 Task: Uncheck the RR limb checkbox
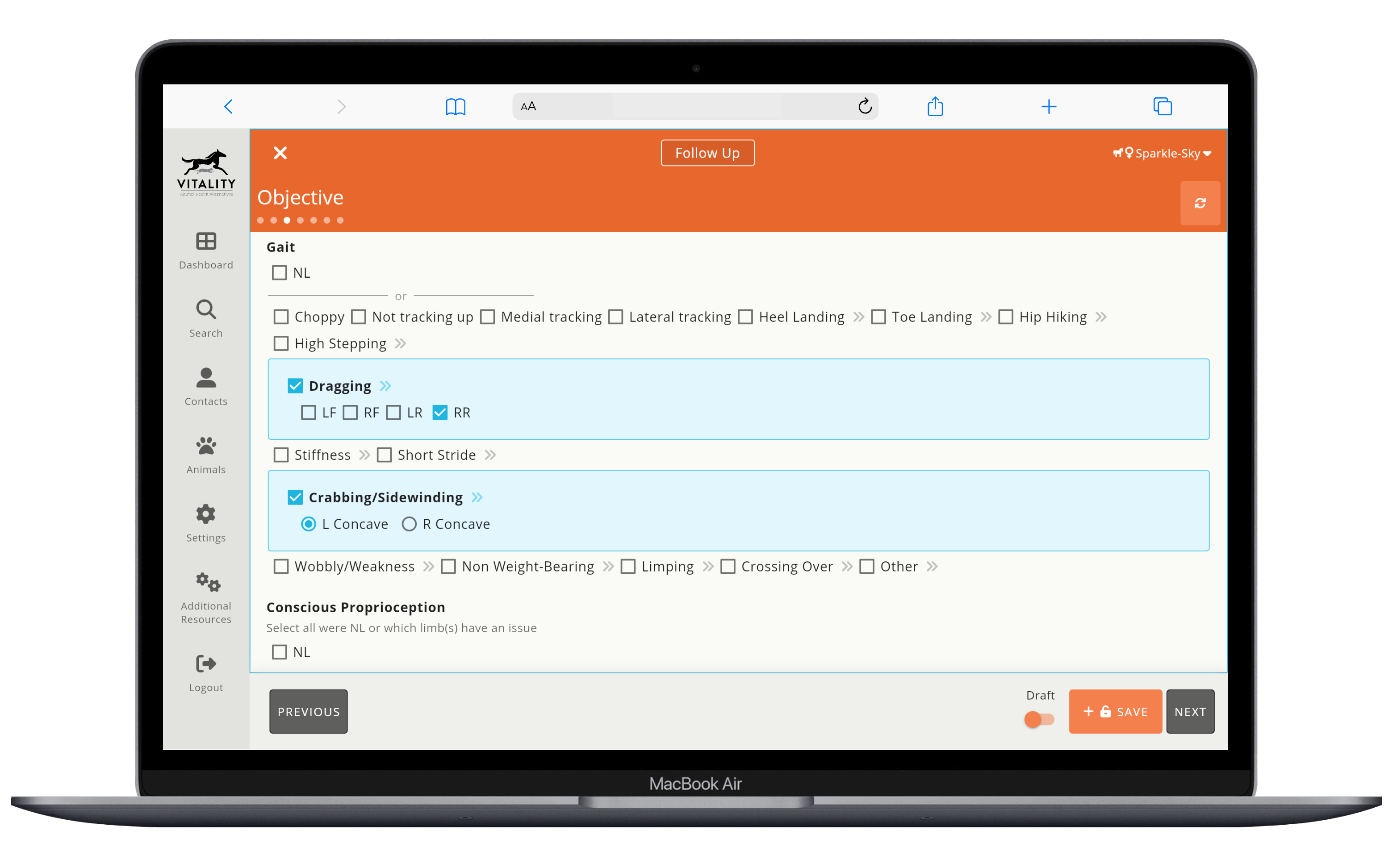440,413
